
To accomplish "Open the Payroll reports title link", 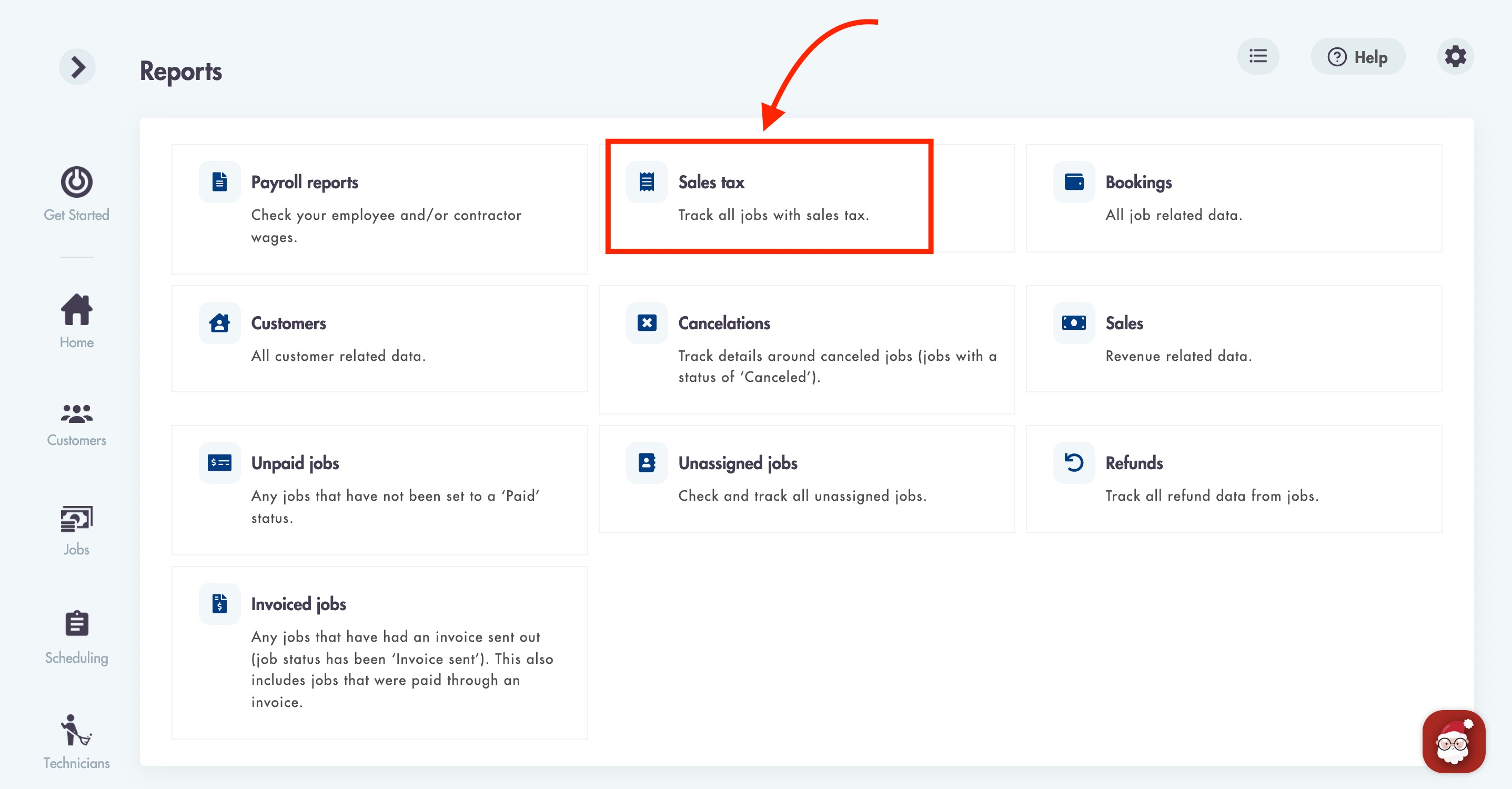I will point(305,182).
